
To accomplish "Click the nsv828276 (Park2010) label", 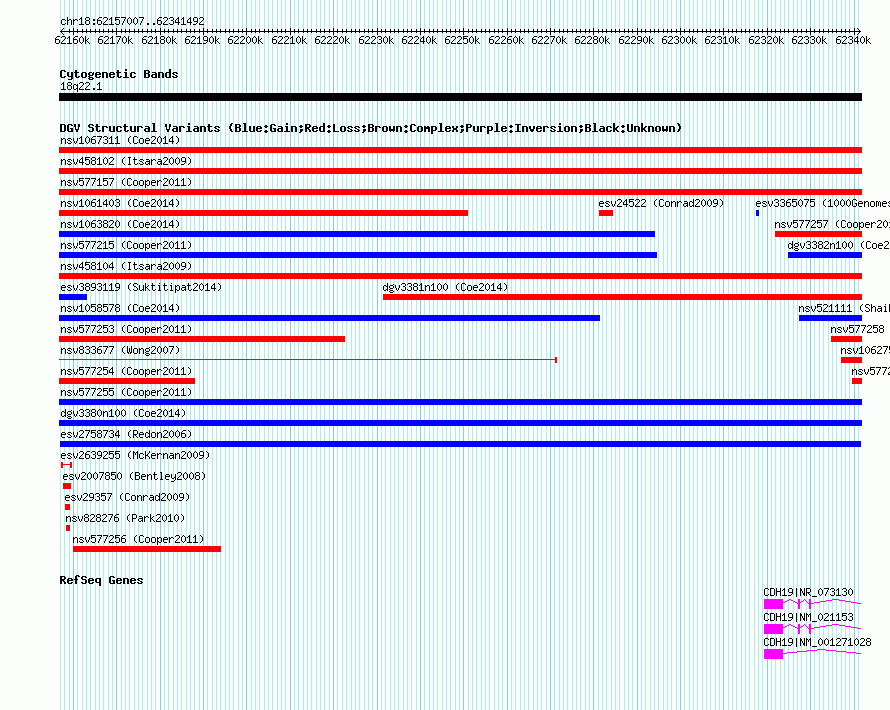I will click(125, 518).
